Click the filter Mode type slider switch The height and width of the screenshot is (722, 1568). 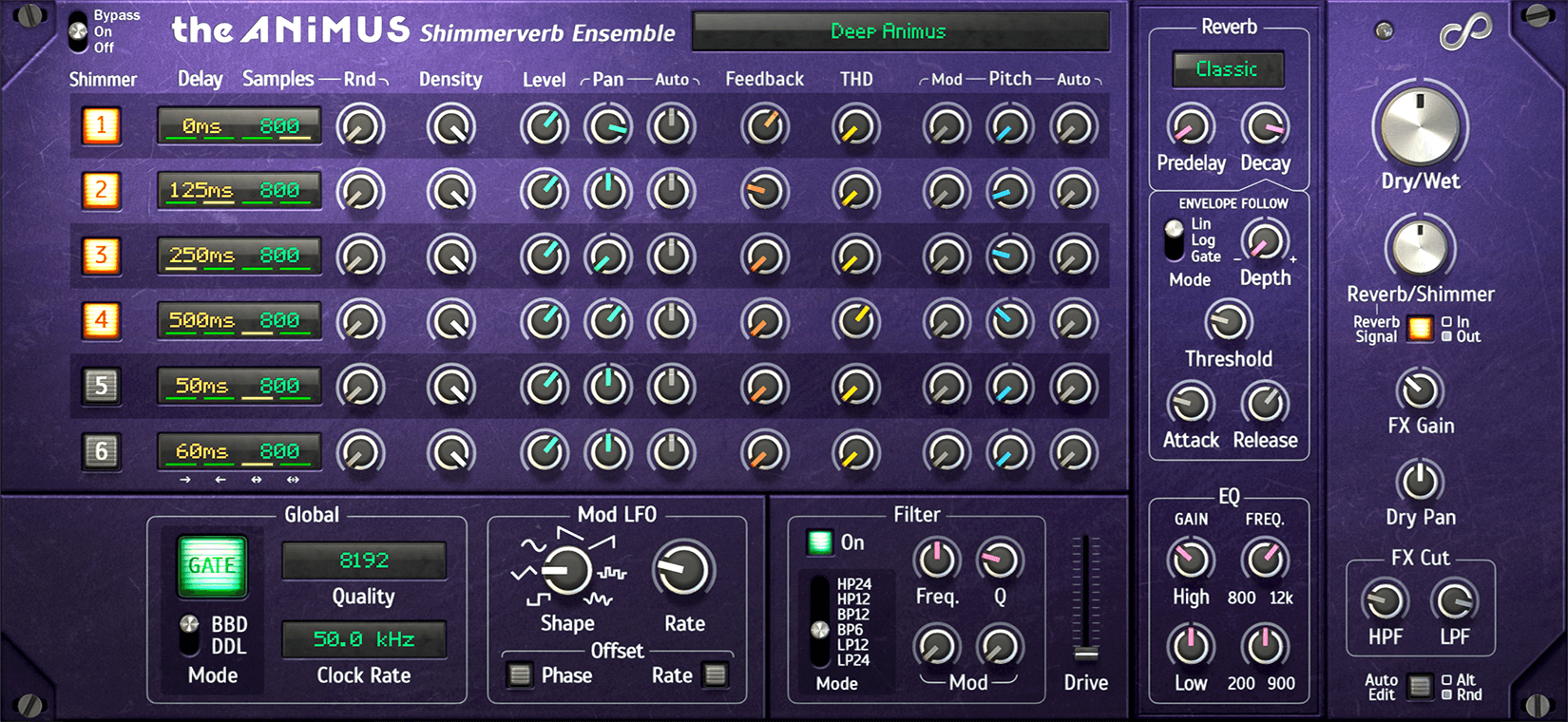(x=819, y=621)
